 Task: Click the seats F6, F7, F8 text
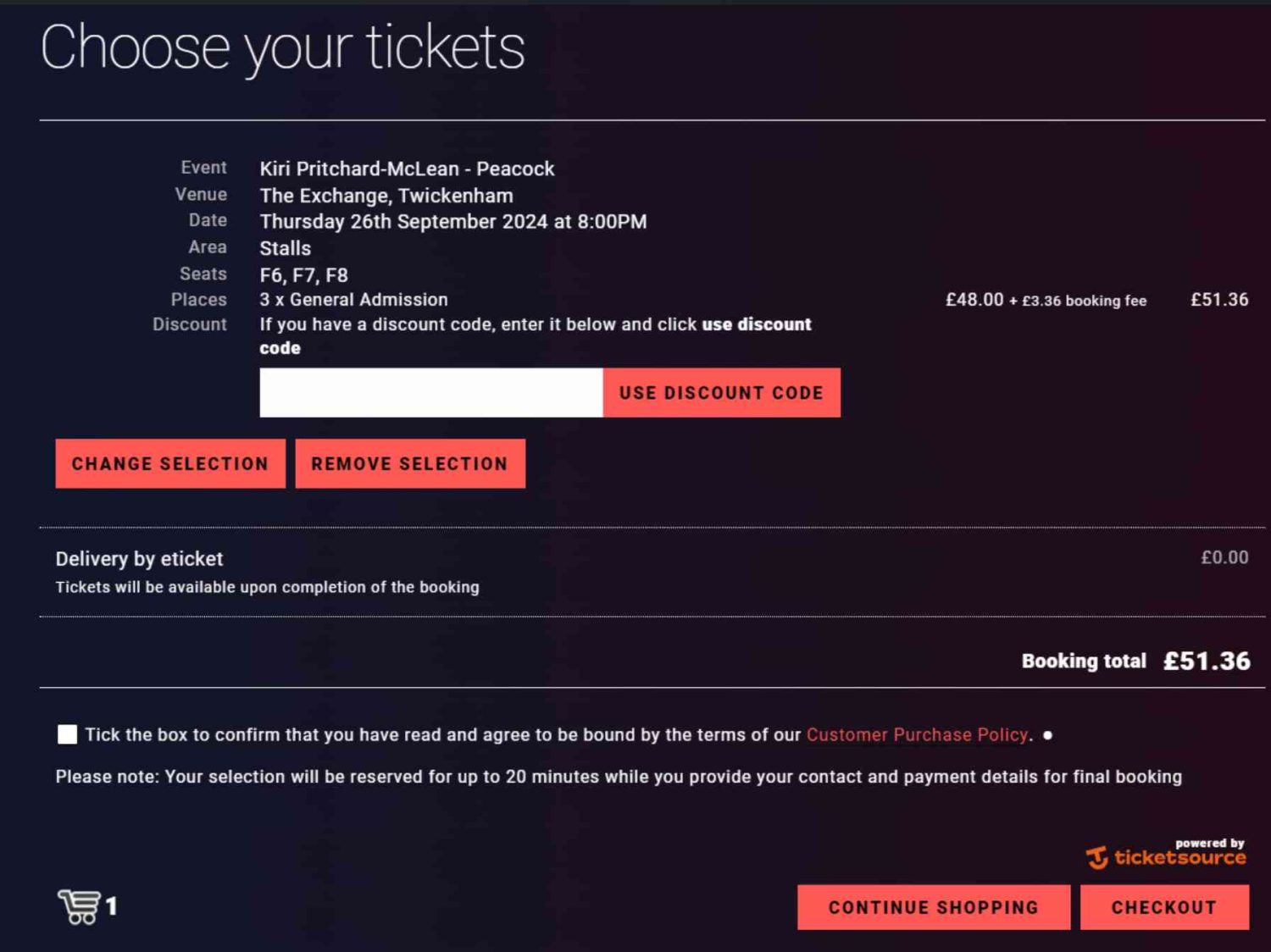tap(303, 275)
